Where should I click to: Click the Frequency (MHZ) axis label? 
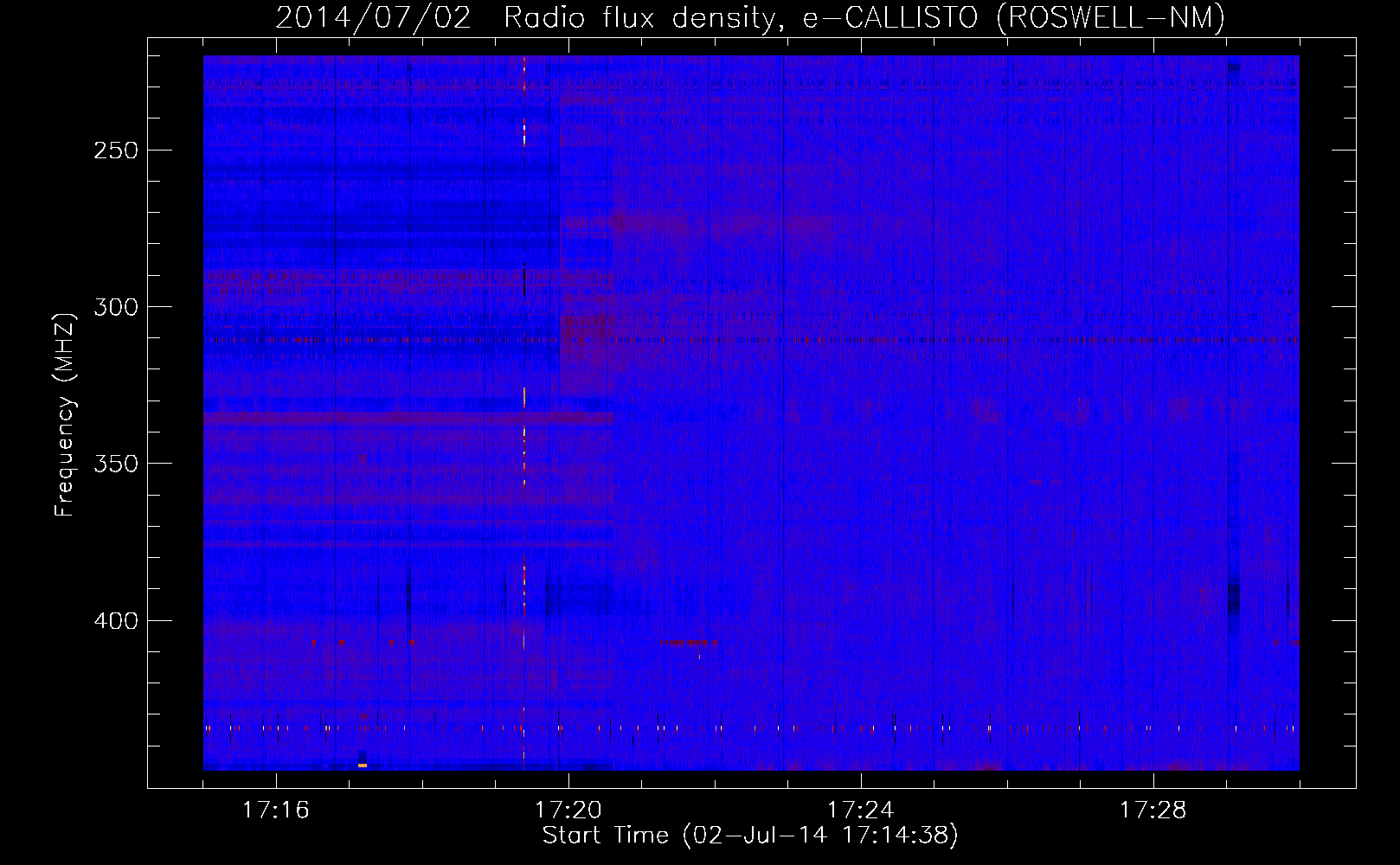tap(65, 414)
